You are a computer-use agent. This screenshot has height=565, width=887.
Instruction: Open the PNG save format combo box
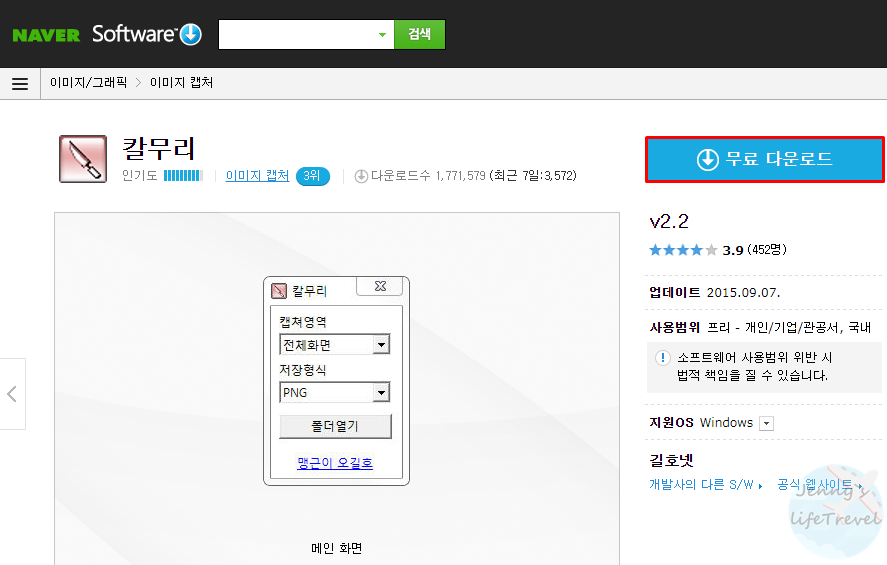point(335,393)
